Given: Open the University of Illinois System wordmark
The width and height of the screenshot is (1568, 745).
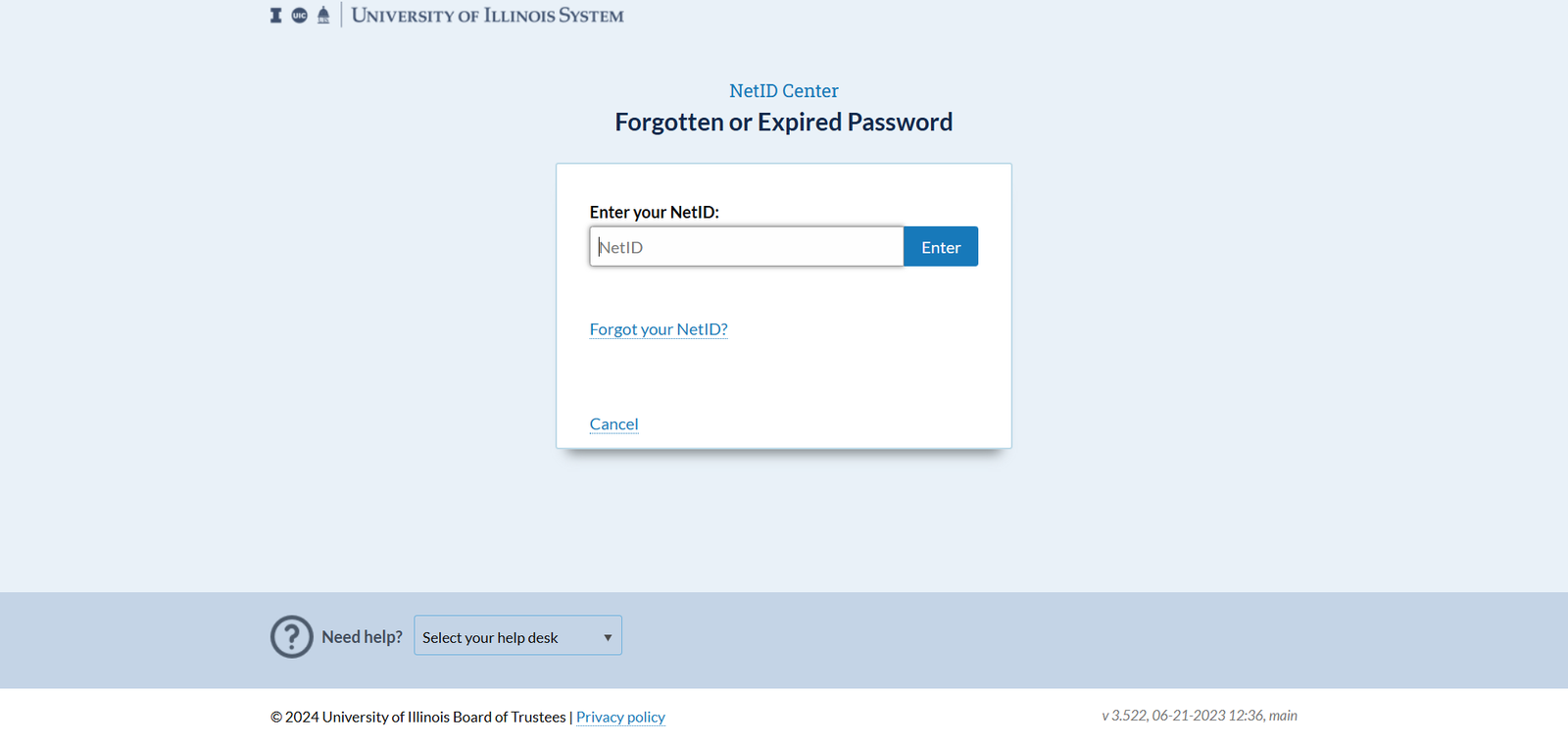Looking at the screenshot, I should click(x=488, y=15).
